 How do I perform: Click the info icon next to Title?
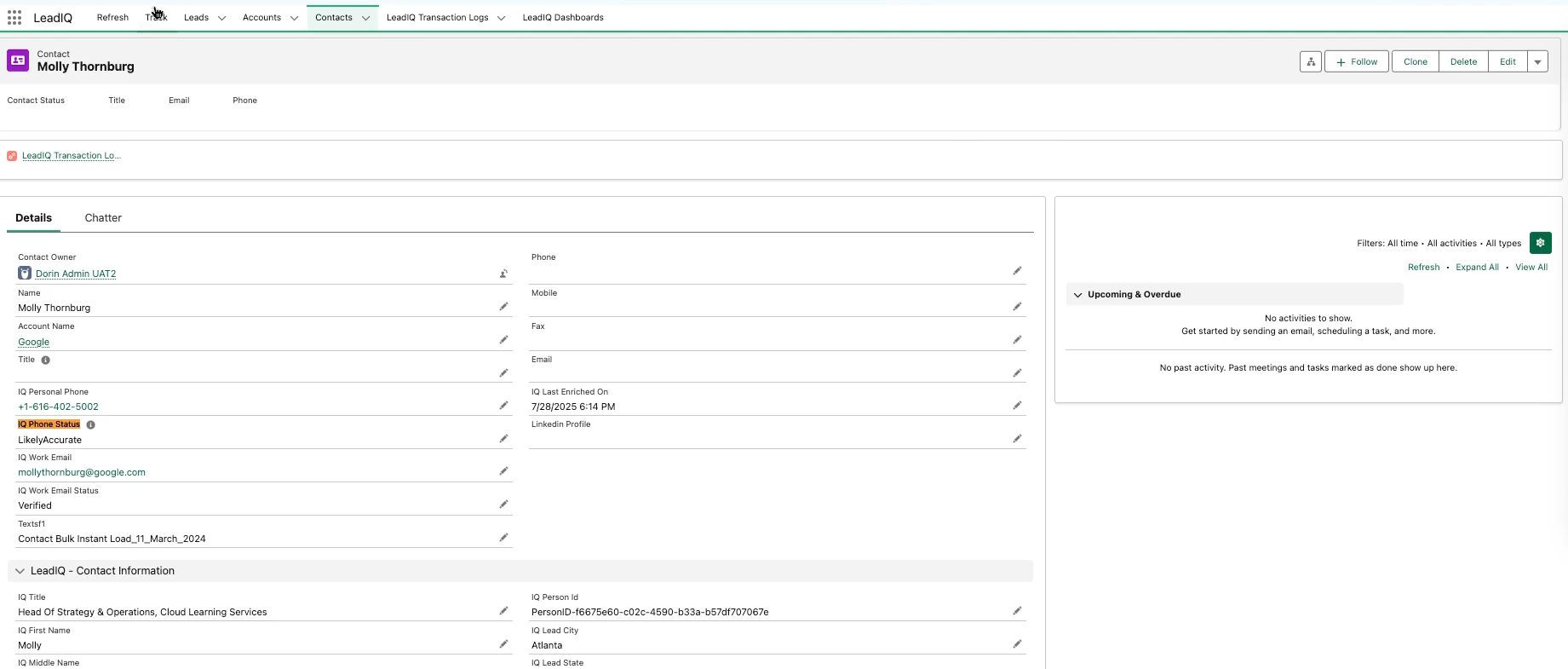click(46, 360)
